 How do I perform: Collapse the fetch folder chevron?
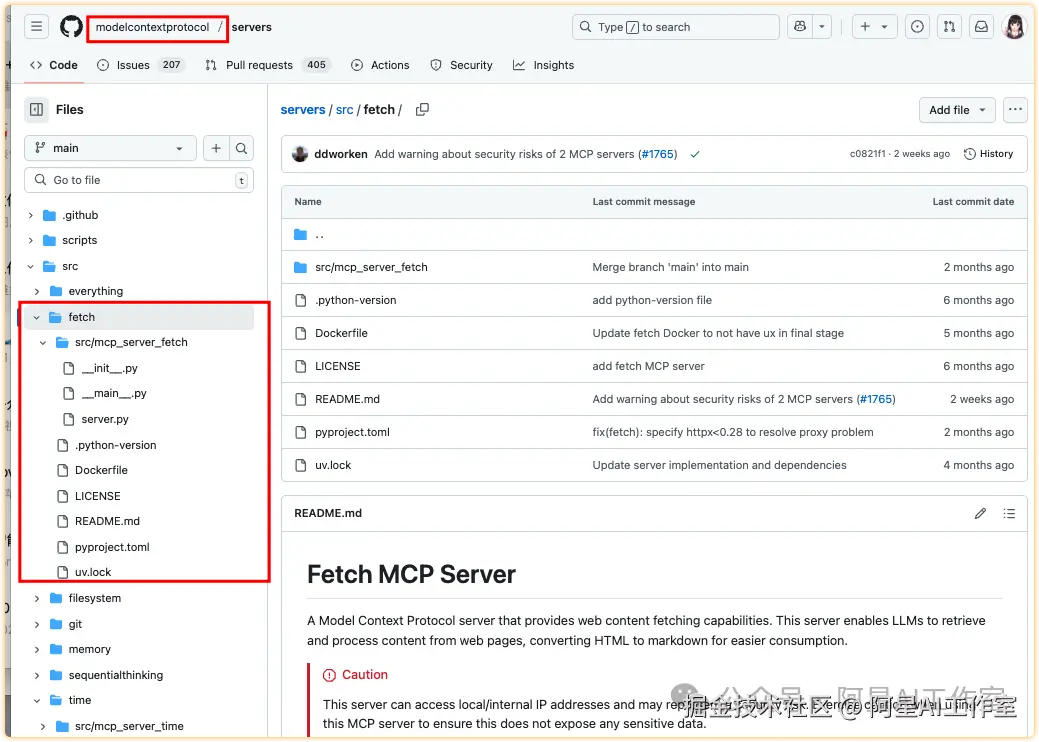37,317
